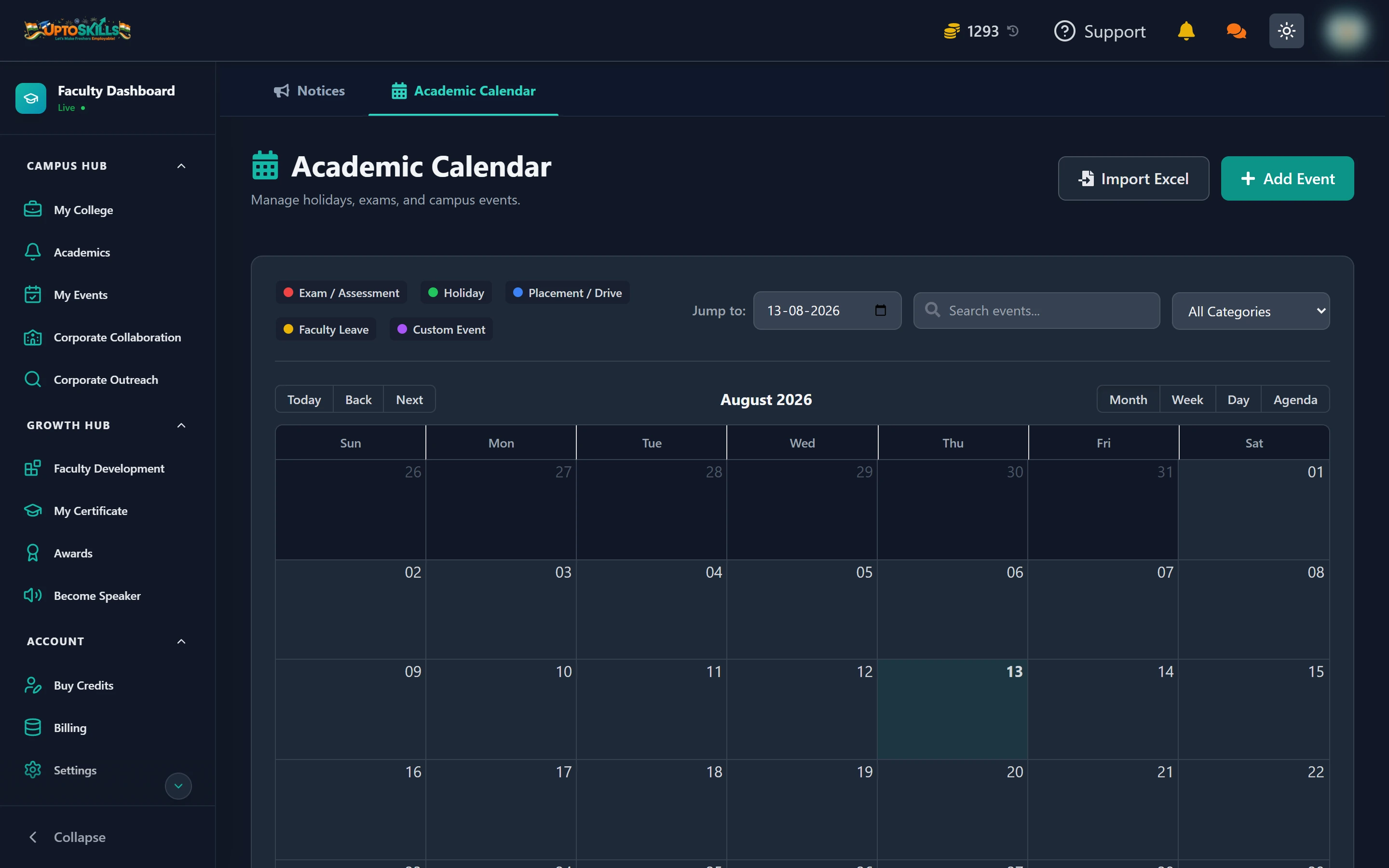
Task: Click the UptoSkills logo
Action: [78, 30]
